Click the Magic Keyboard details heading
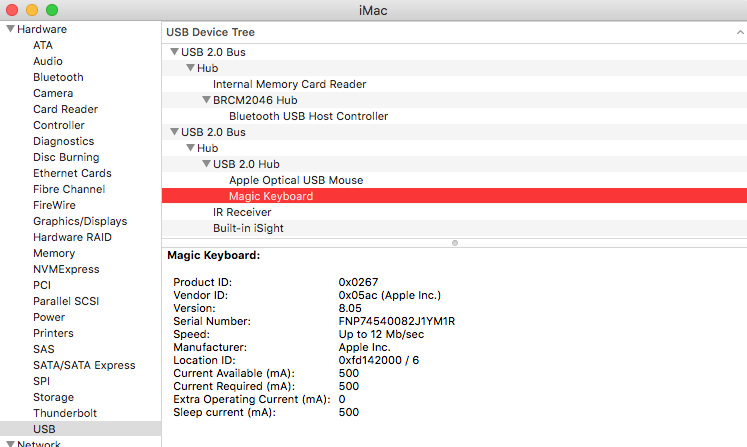747x447 pixels. (x=213, y=255)
